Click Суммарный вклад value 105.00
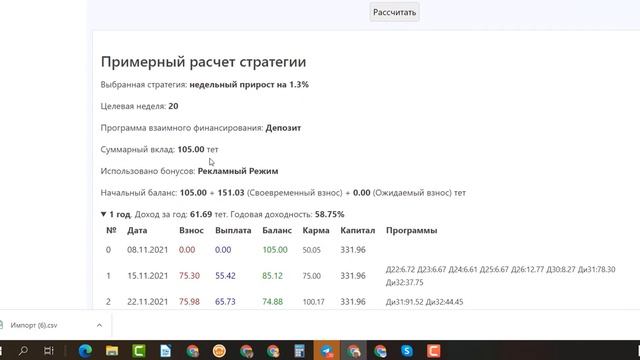This screenshot has width=640, height=360. point(191,149)
